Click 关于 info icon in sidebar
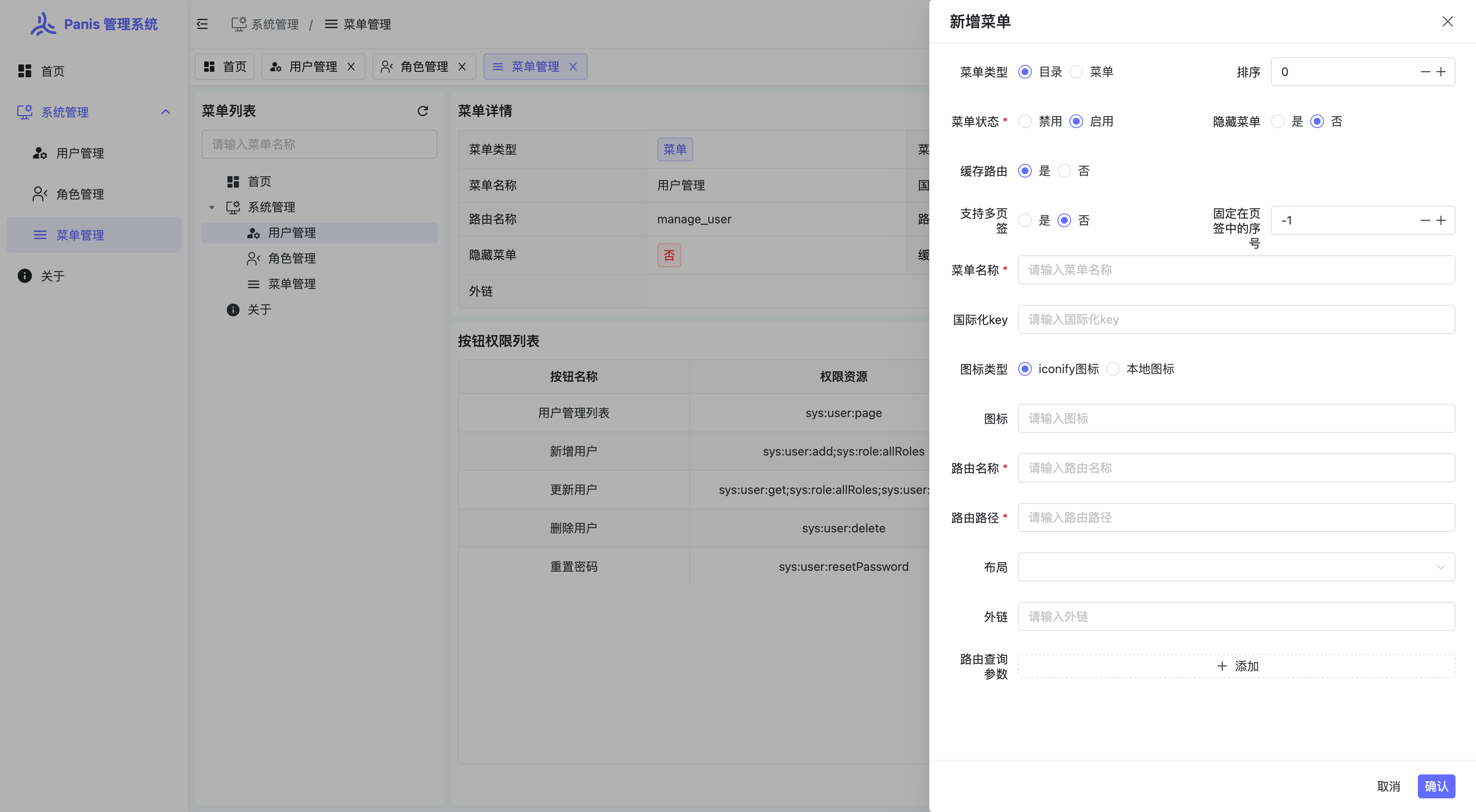 pos(25,276)
